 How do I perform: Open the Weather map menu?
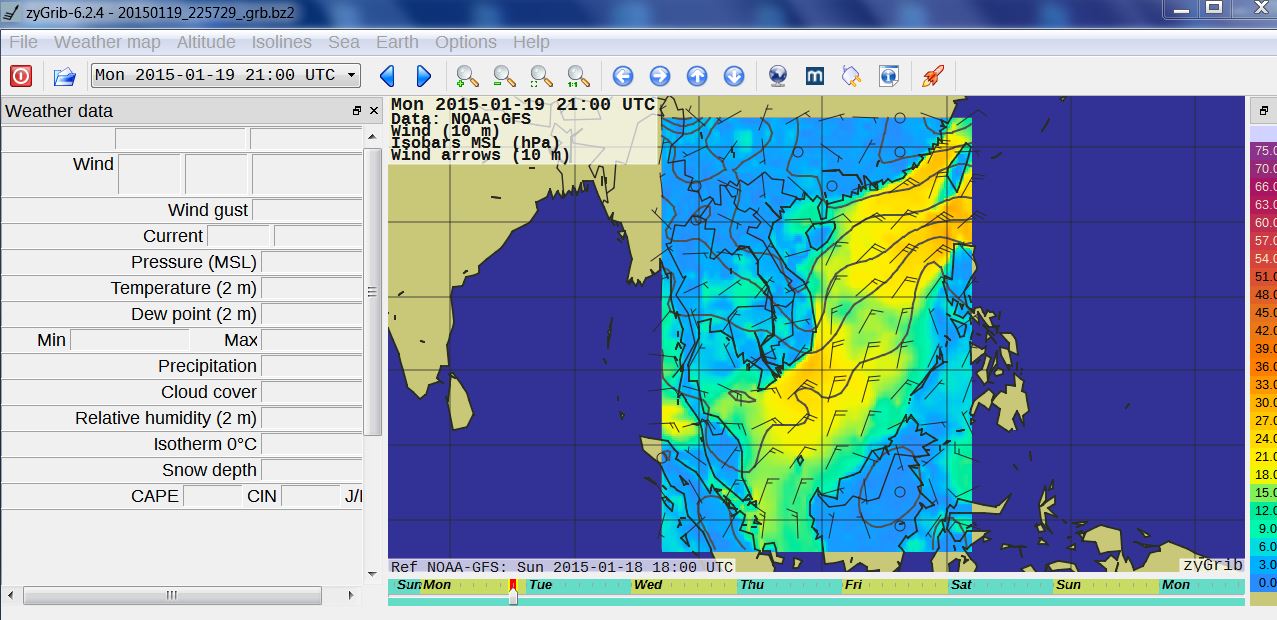107,42
